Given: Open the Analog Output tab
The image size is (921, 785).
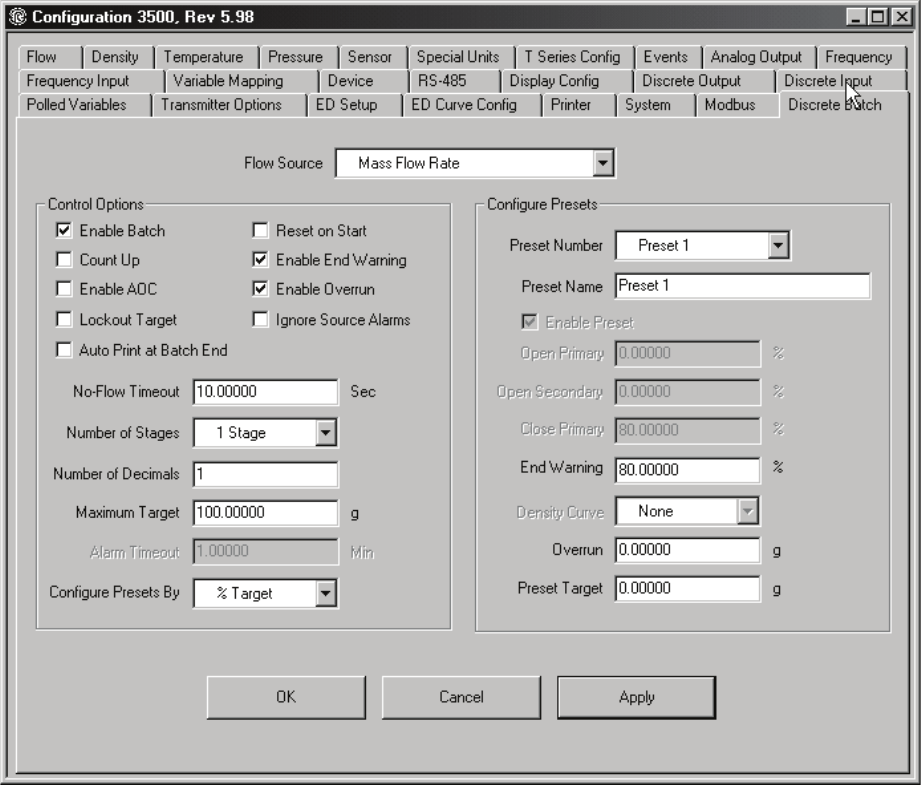Looking at the screenshot, I should [x=758, y=57].
